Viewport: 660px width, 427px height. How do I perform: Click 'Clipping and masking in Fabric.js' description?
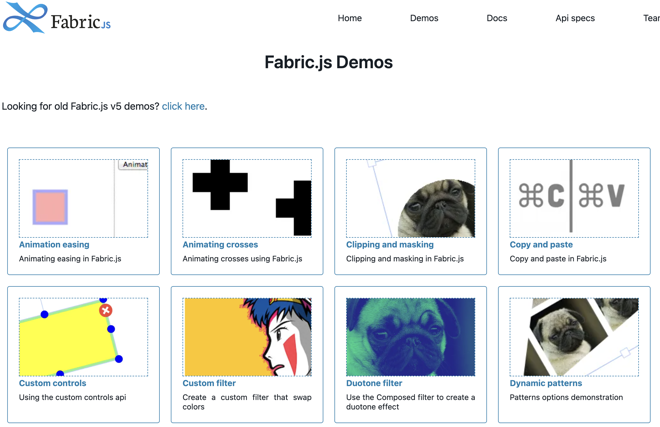point(405,259)
